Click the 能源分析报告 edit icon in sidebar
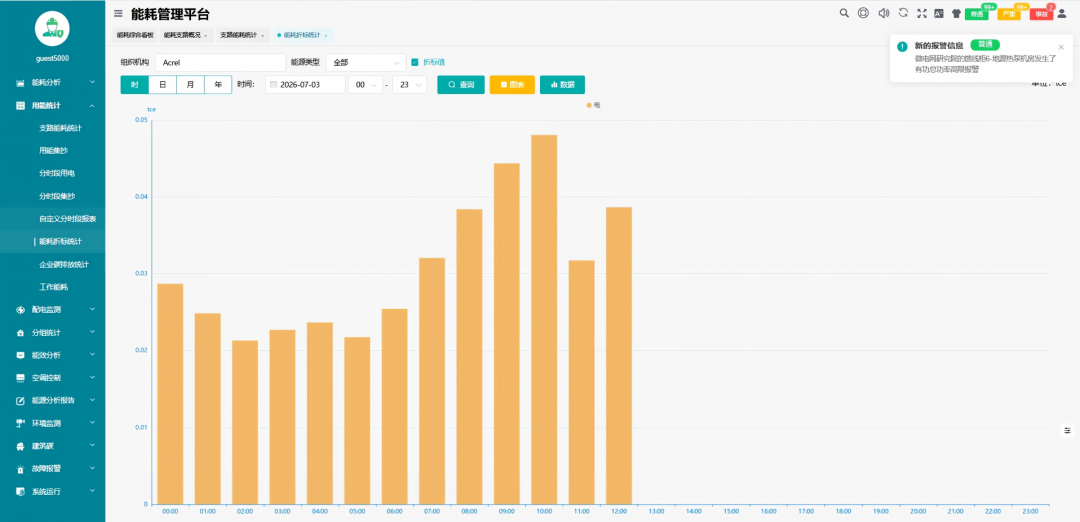The image size is (1080, 522). pos(20,401)
